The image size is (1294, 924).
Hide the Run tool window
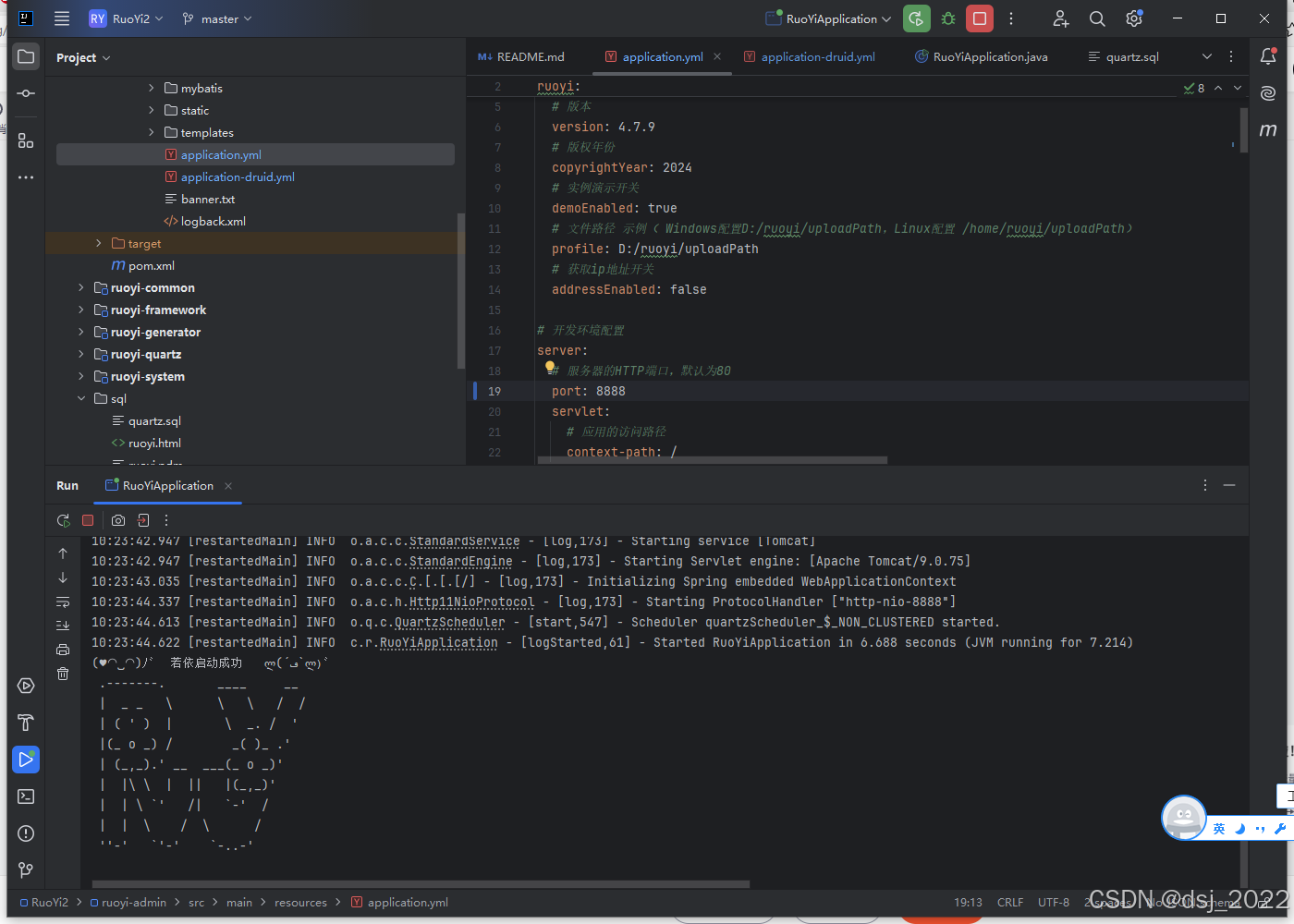point(1229,485)
